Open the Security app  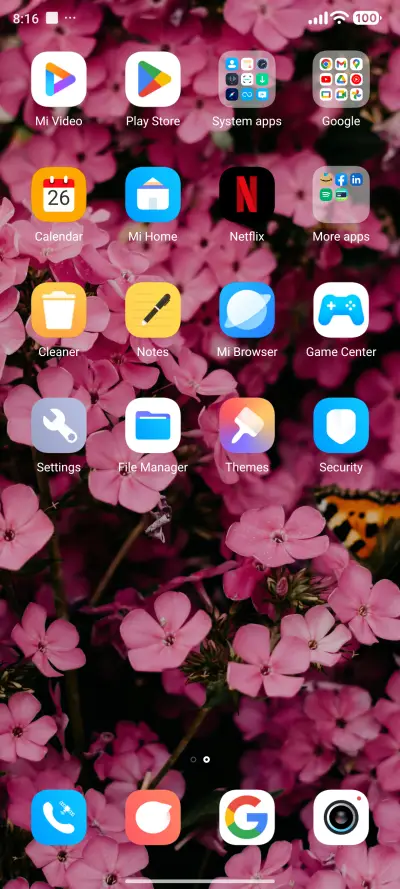[341, 425]
